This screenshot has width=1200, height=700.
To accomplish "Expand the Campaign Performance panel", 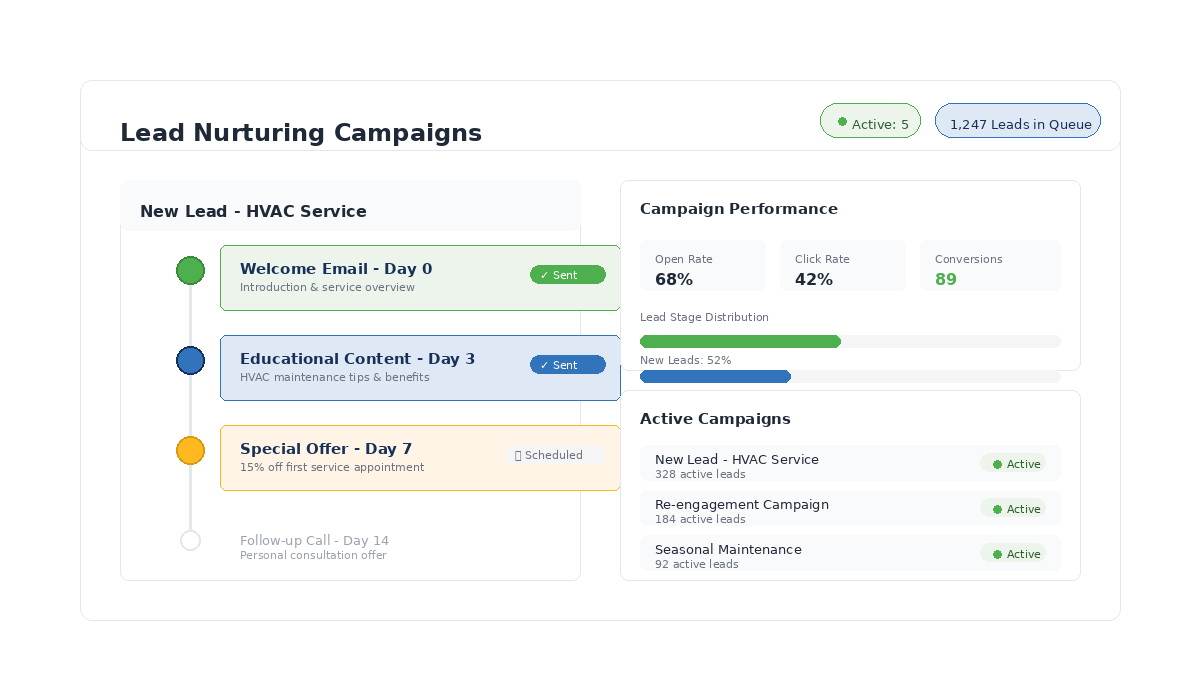I will (738, 208).
